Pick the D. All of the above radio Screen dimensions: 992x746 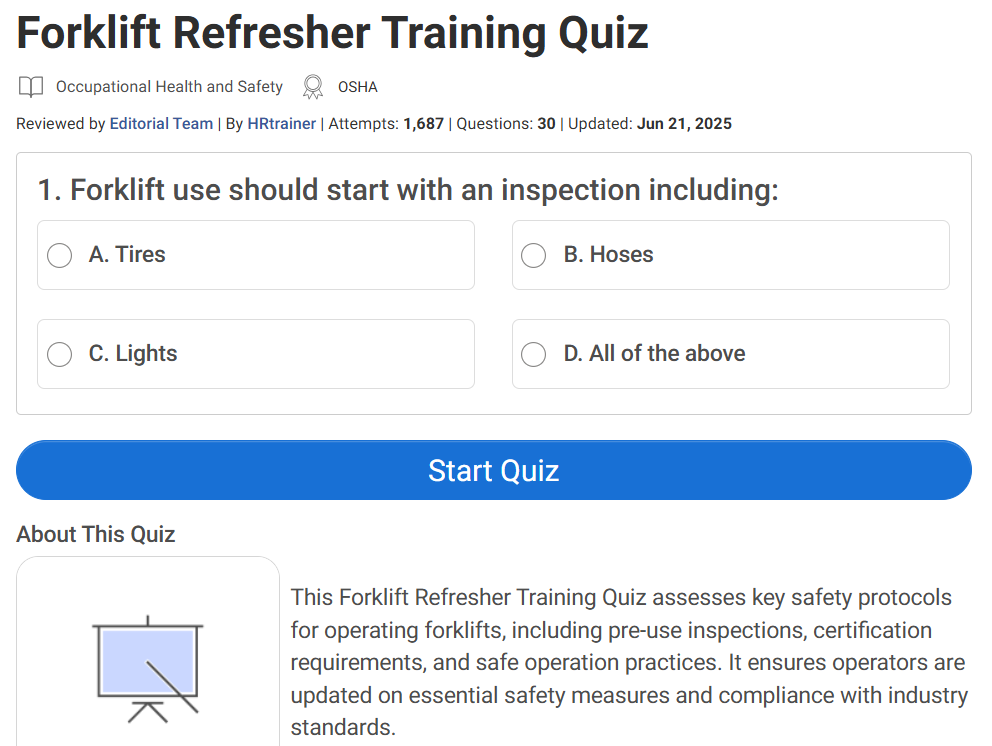[534, 354]
